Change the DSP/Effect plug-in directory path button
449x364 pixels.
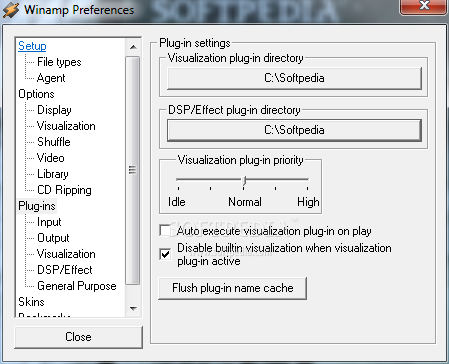294,130
